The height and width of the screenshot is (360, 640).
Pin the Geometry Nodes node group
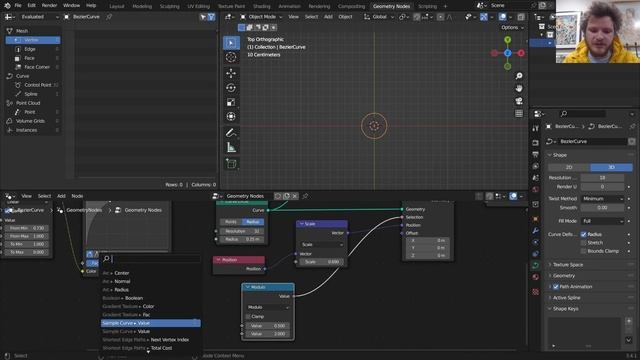tap(305, 196)
